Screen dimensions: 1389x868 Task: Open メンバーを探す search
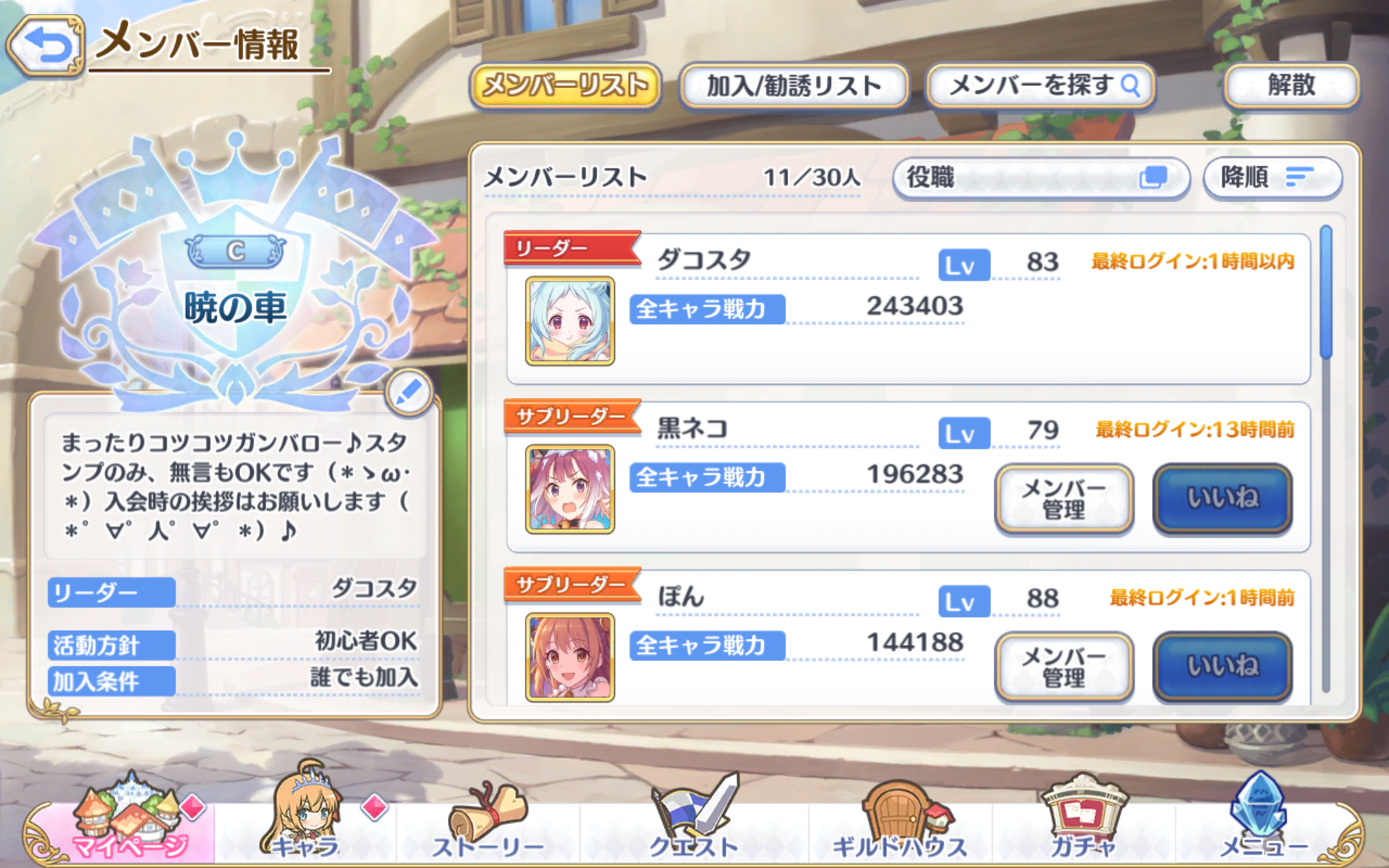click(1040, 86)
